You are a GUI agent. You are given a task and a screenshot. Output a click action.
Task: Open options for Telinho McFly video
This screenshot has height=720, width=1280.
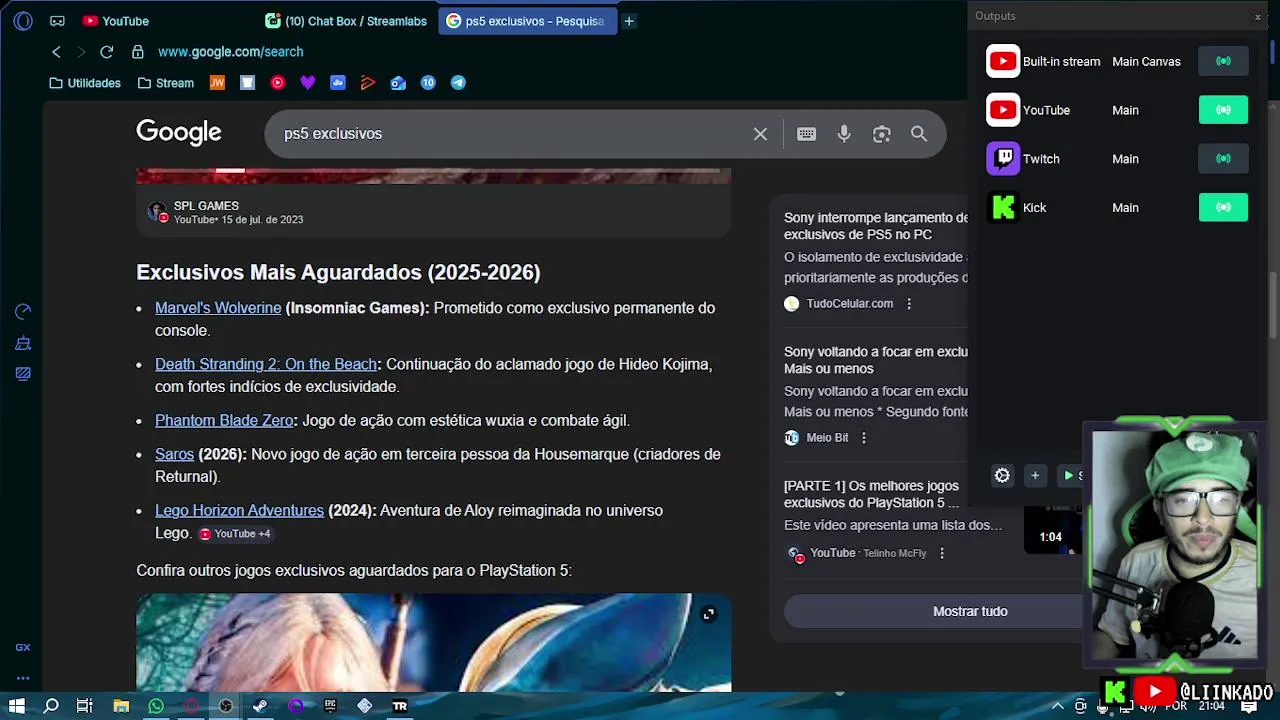click(x=941, y=553)
